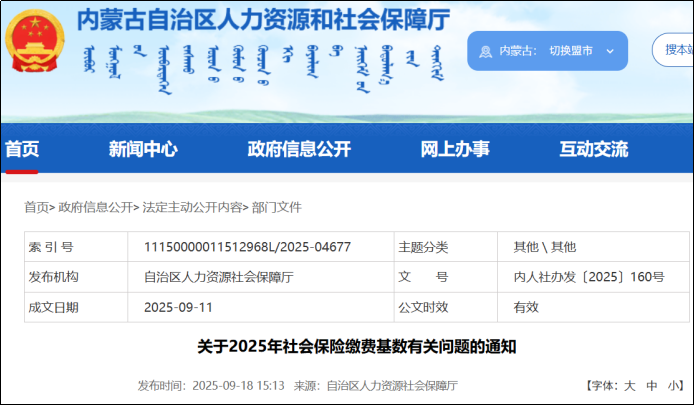The image size is (694, 406).
Task: Click the index number 11150000011512968L/2025-04677
Action: coord(247,247)
